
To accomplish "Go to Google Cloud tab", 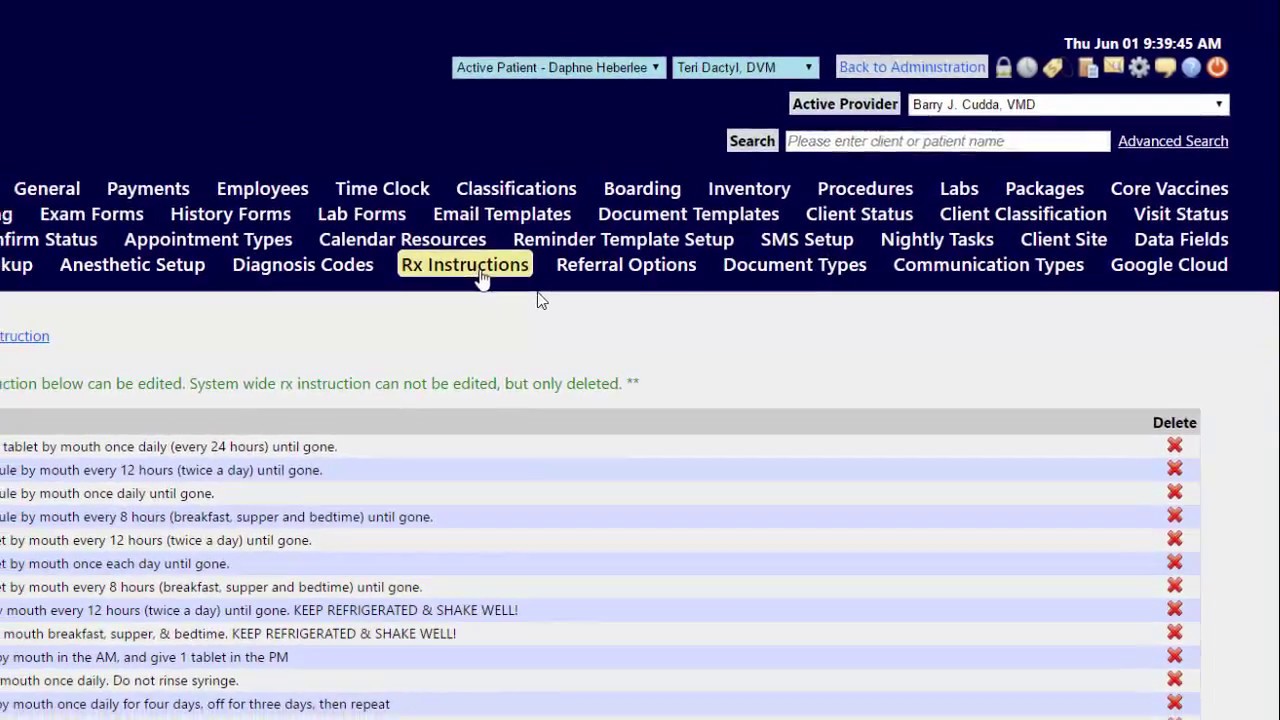I will tap(1169, 265).
